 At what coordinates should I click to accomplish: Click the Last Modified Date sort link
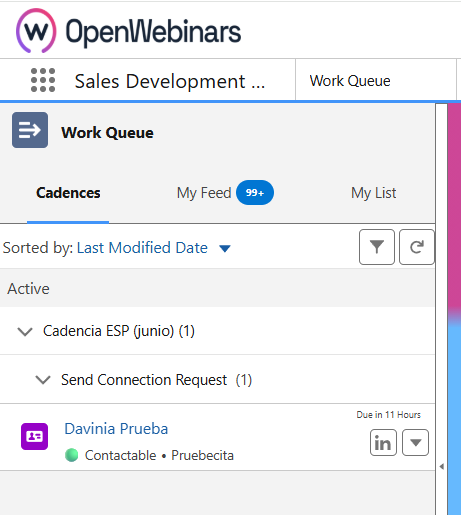tap(142, 248)
